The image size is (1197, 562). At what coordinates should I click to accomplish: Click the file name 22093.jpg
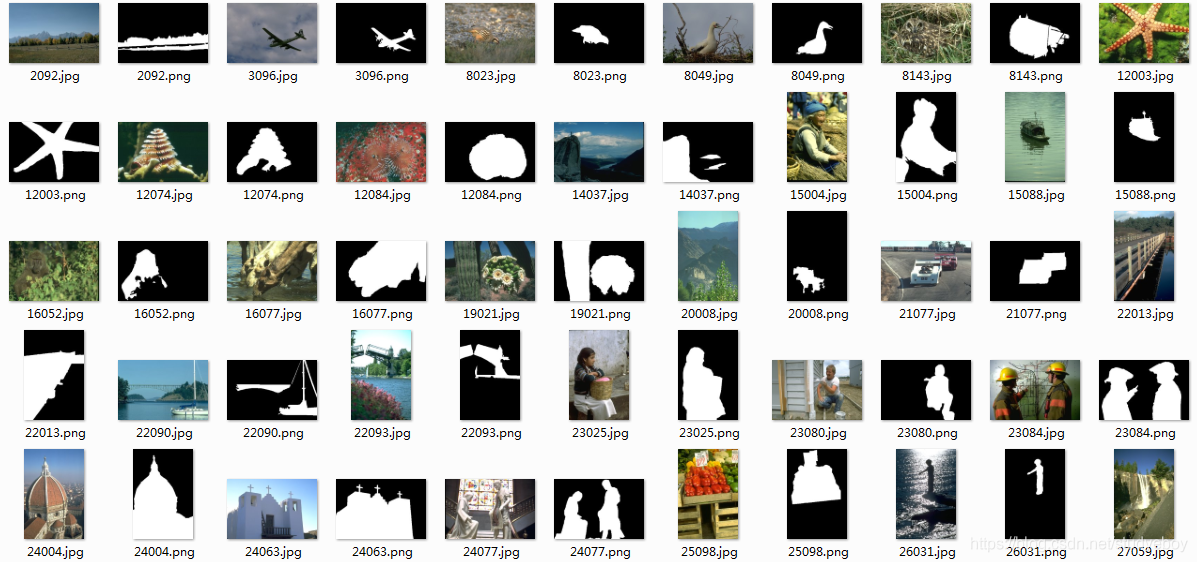pos(381,433)
